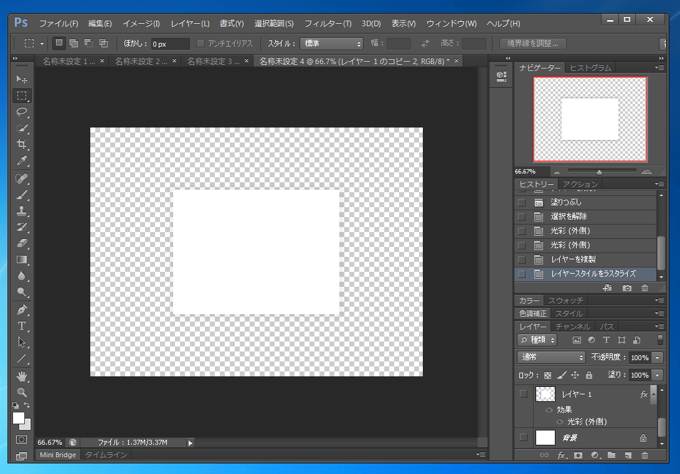Select the Path Selection tool
680x474 pixels.
(x=21, y=343)
